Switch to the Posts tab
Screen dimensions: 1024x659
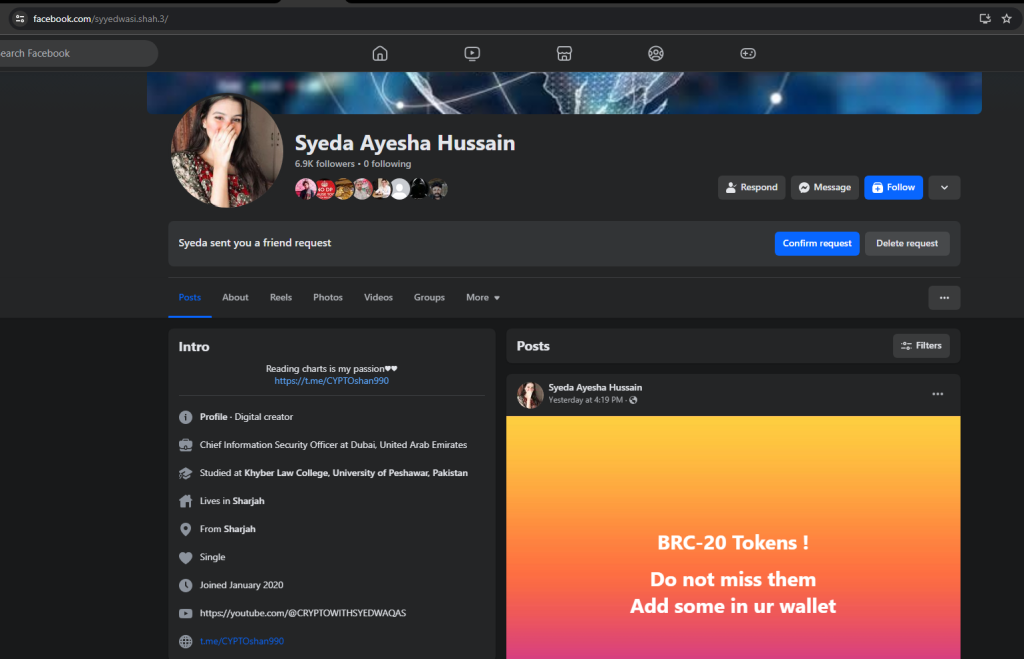tap(189, 297)
